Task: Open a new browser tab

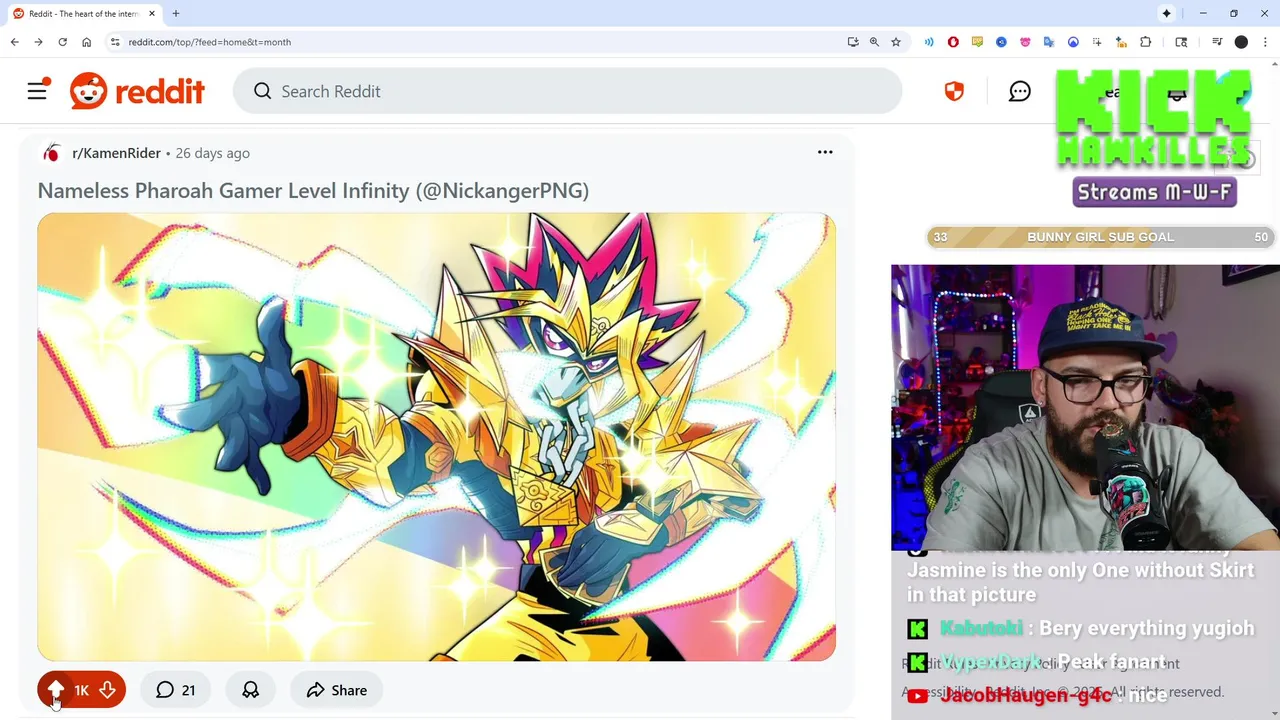Action: click(176, 14)
